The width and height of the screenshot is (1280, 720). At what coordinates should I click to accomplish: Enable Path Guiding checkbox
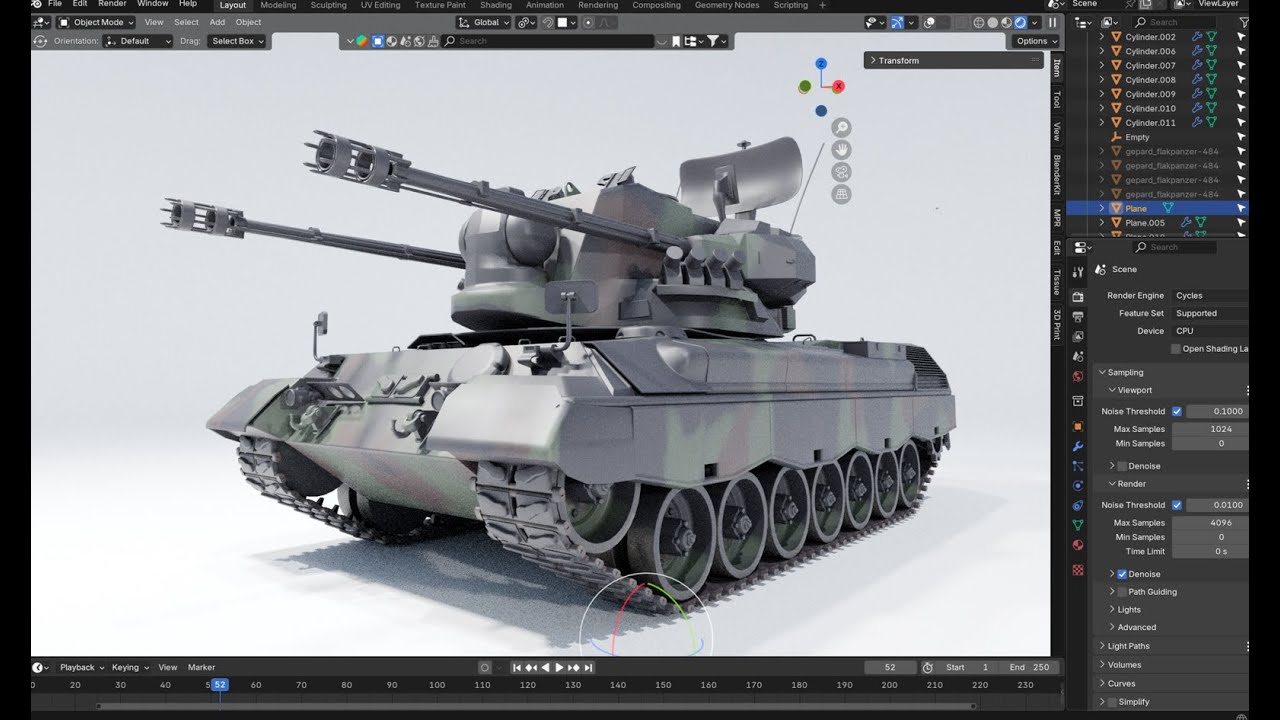click(x=1122, y=592)
